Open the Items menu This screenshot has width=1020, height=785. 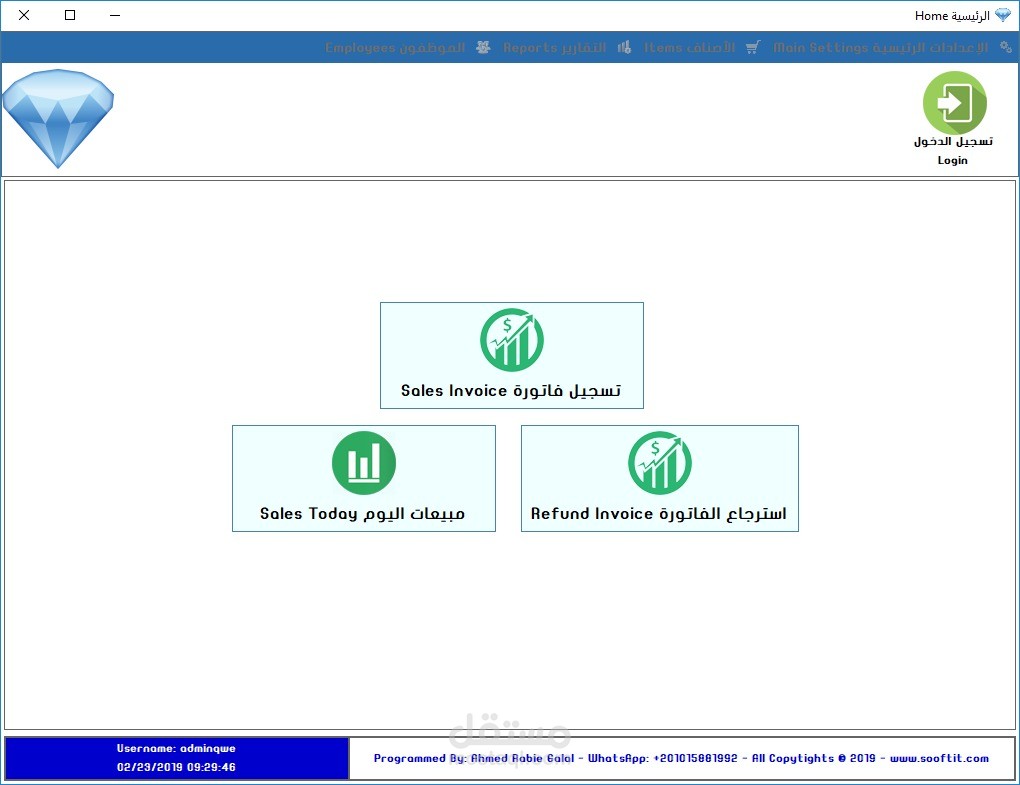pos(690,47)
